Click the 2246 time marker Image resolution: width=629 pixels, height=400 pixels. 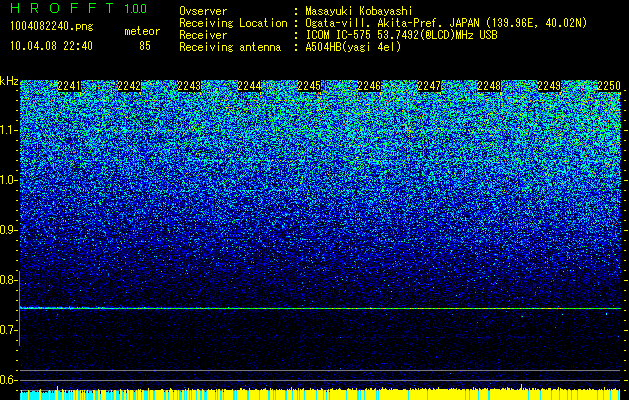[x=369, y=86]
